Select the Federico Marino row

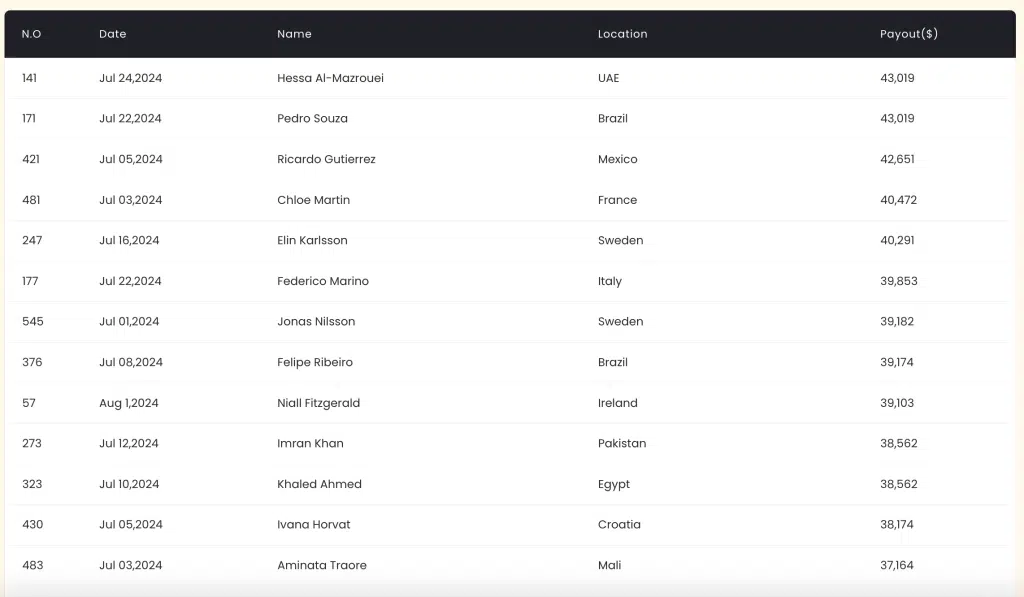pos(323,281)
